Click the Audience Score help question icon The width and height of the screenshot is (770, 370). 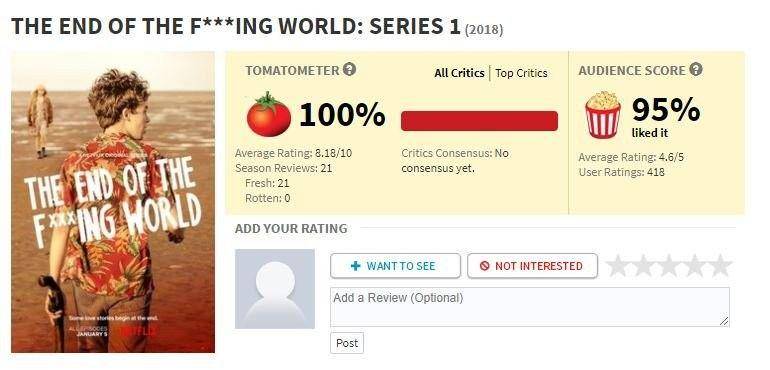click(695, 69)
